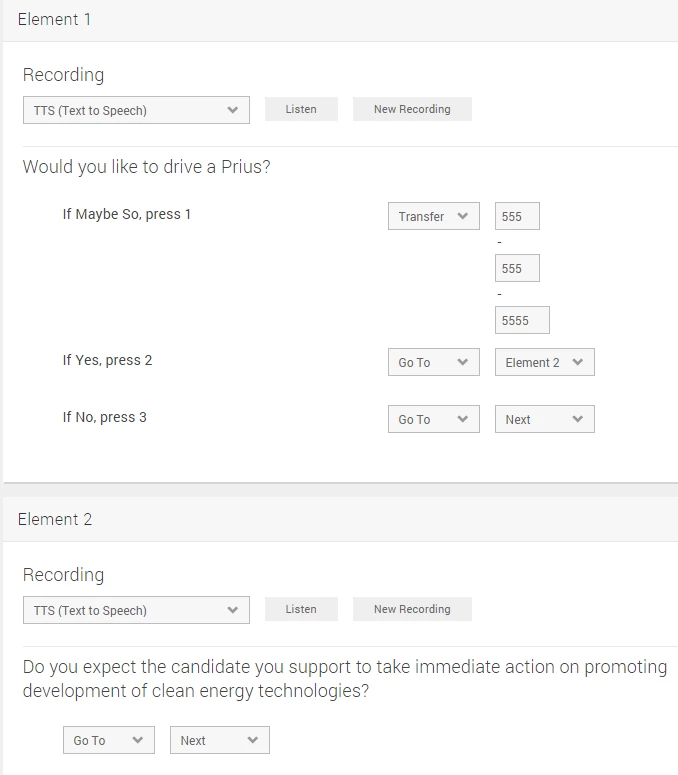This screenshot has width=678, height=775.
Task: Open Next target dropdown for 'If No, press 3'
Action: point(544,419)
